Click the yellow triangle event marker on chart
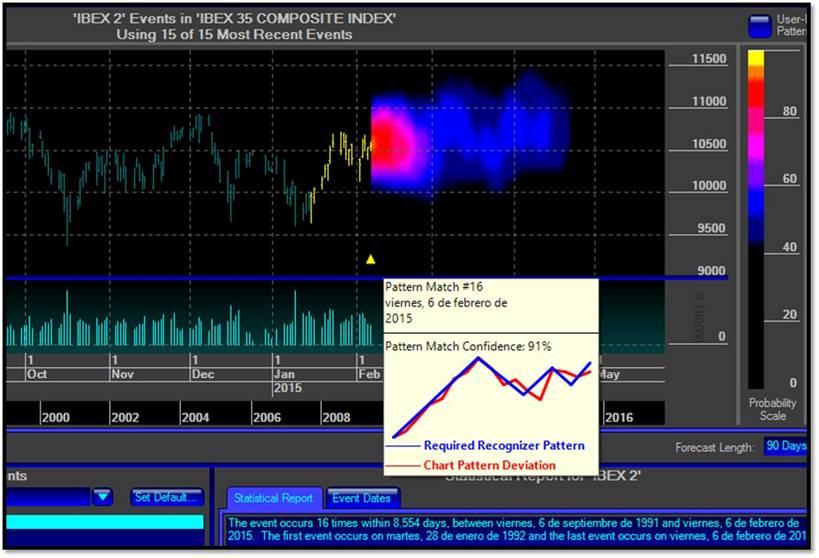819x558 pixels. 370,259
